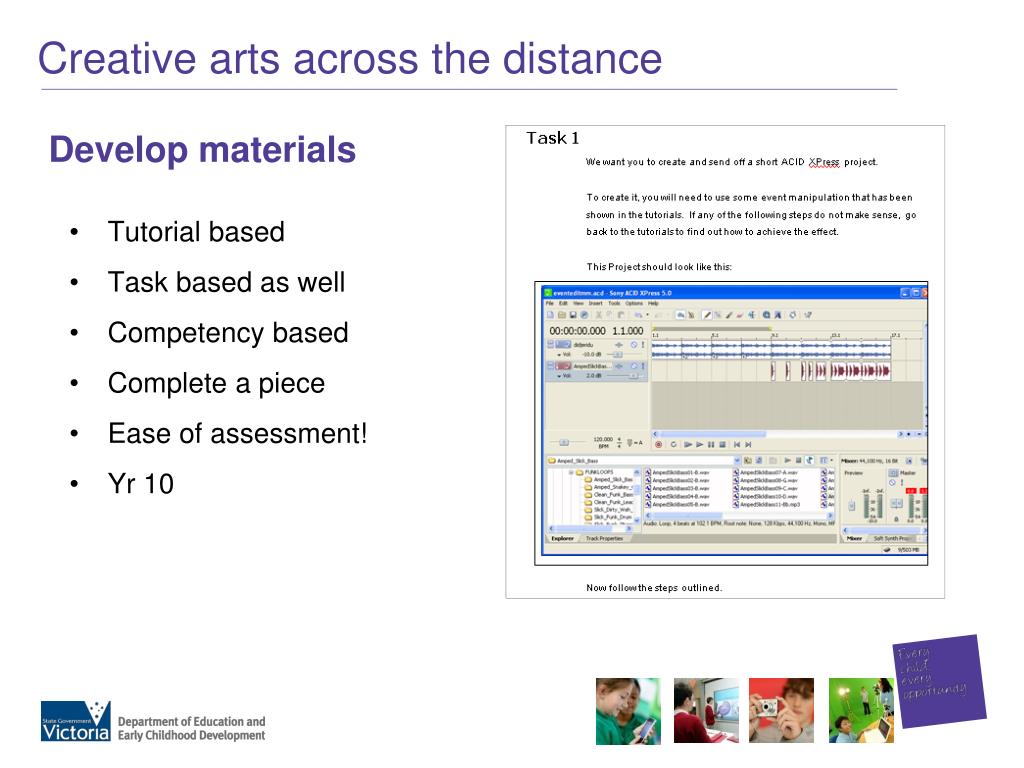Screen dimensions: 1024x768
Task: Switch to the Track Properties tab
Action: (x=604, y=539)
